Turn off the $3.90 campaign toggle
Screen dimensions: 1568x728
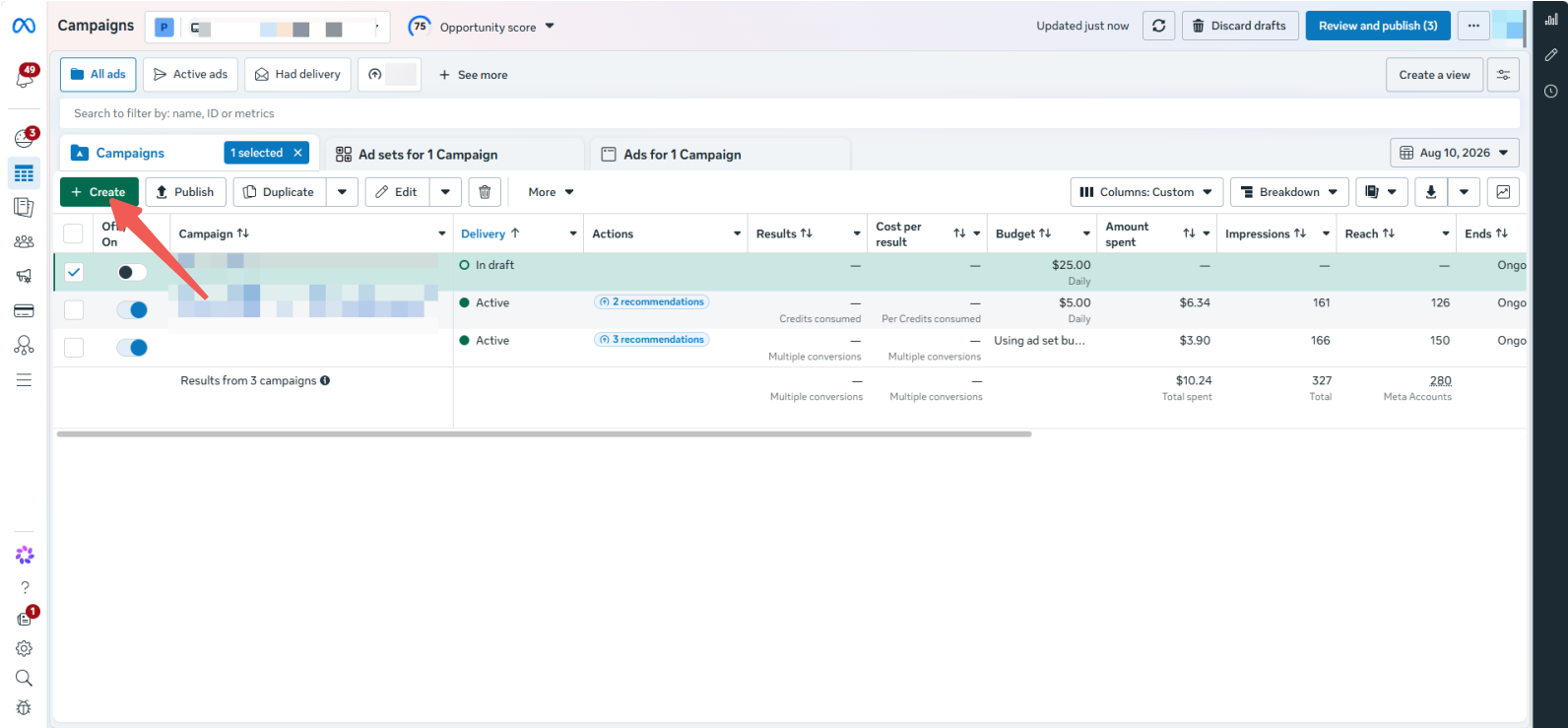click(x=132, y=347)
